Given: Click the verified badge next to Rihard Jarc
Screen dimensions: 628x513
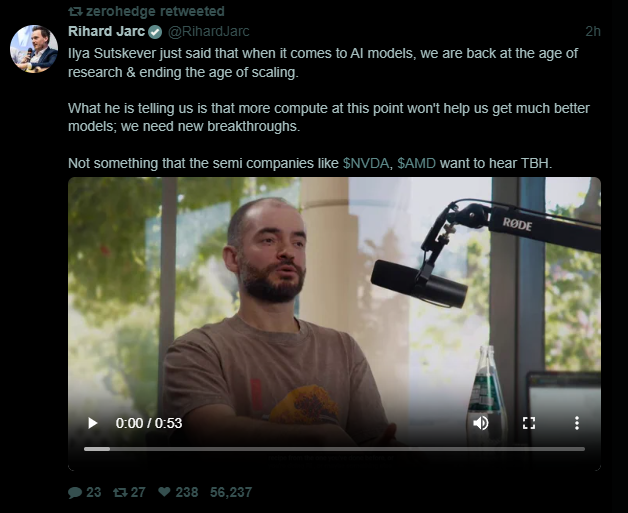Looking at the screenshot, I should (x=155, y=32).
